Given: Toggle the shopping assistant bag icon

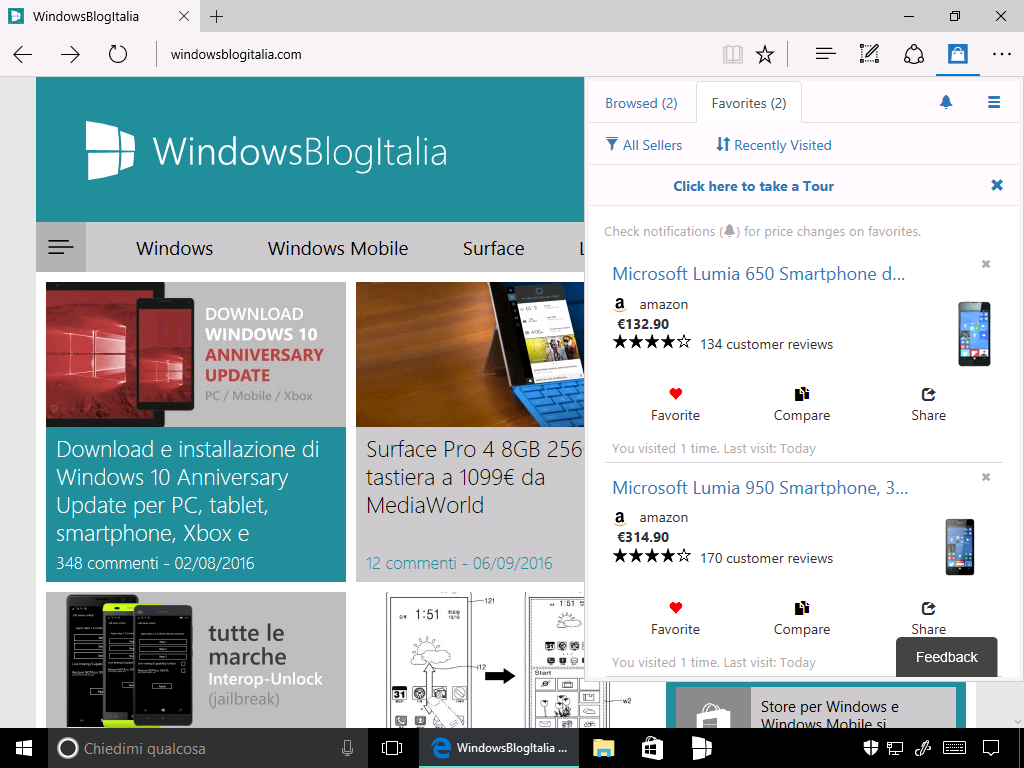Looking at the screenshot, I should click(957, 54).
